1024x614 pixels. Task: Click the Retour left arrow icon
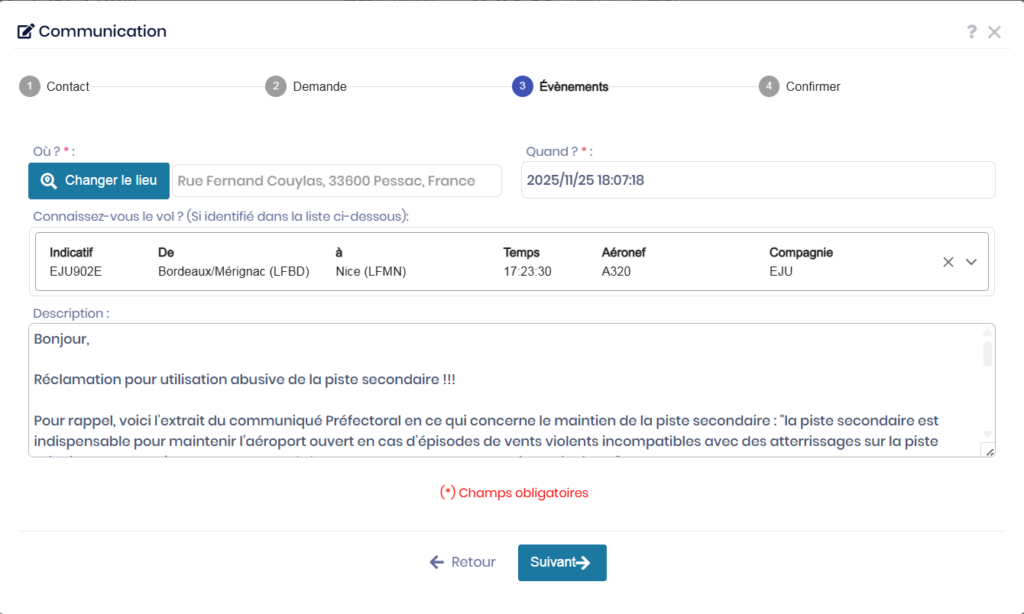tap(437, 562)
